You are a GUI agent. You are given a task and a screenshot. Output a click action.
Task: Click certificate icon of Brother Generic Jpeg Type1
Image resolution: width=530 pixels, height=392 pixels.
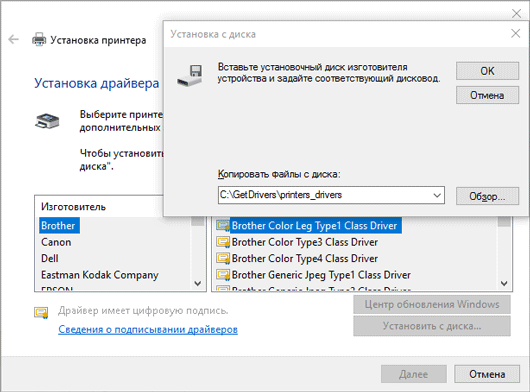coord(223,275)
